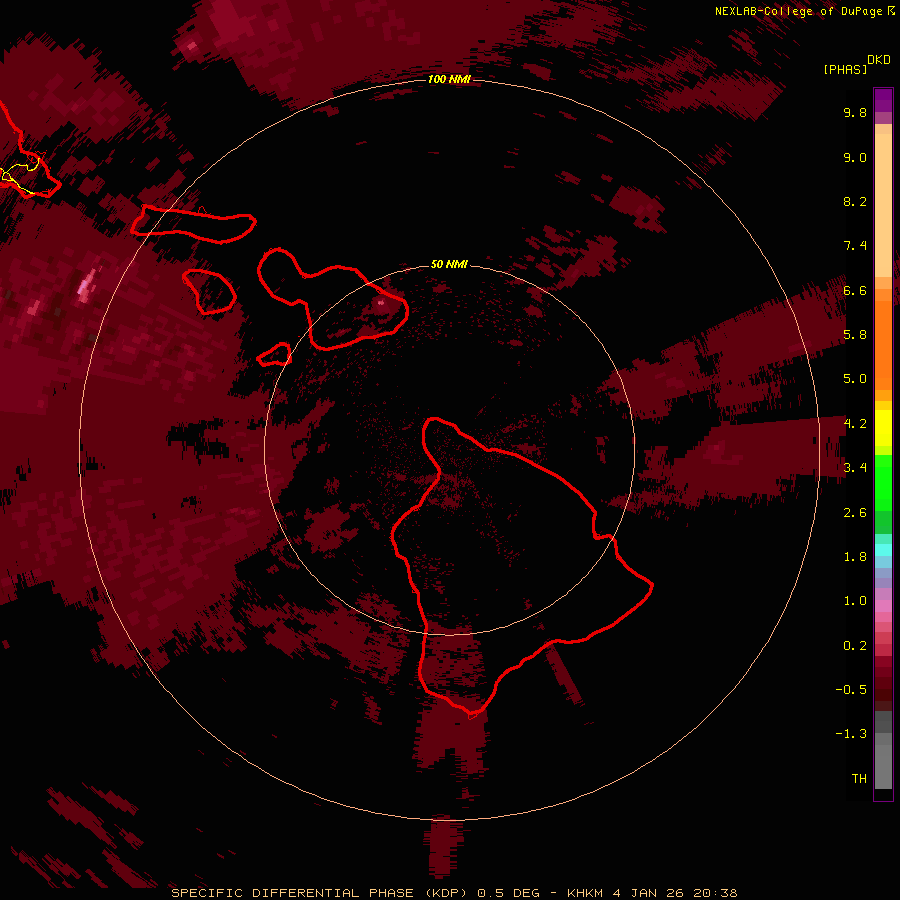Image resolution: width=900 pixels, height=900 pixels.
Task: Select the 0.2 legend value
Action: coord(855,646)
